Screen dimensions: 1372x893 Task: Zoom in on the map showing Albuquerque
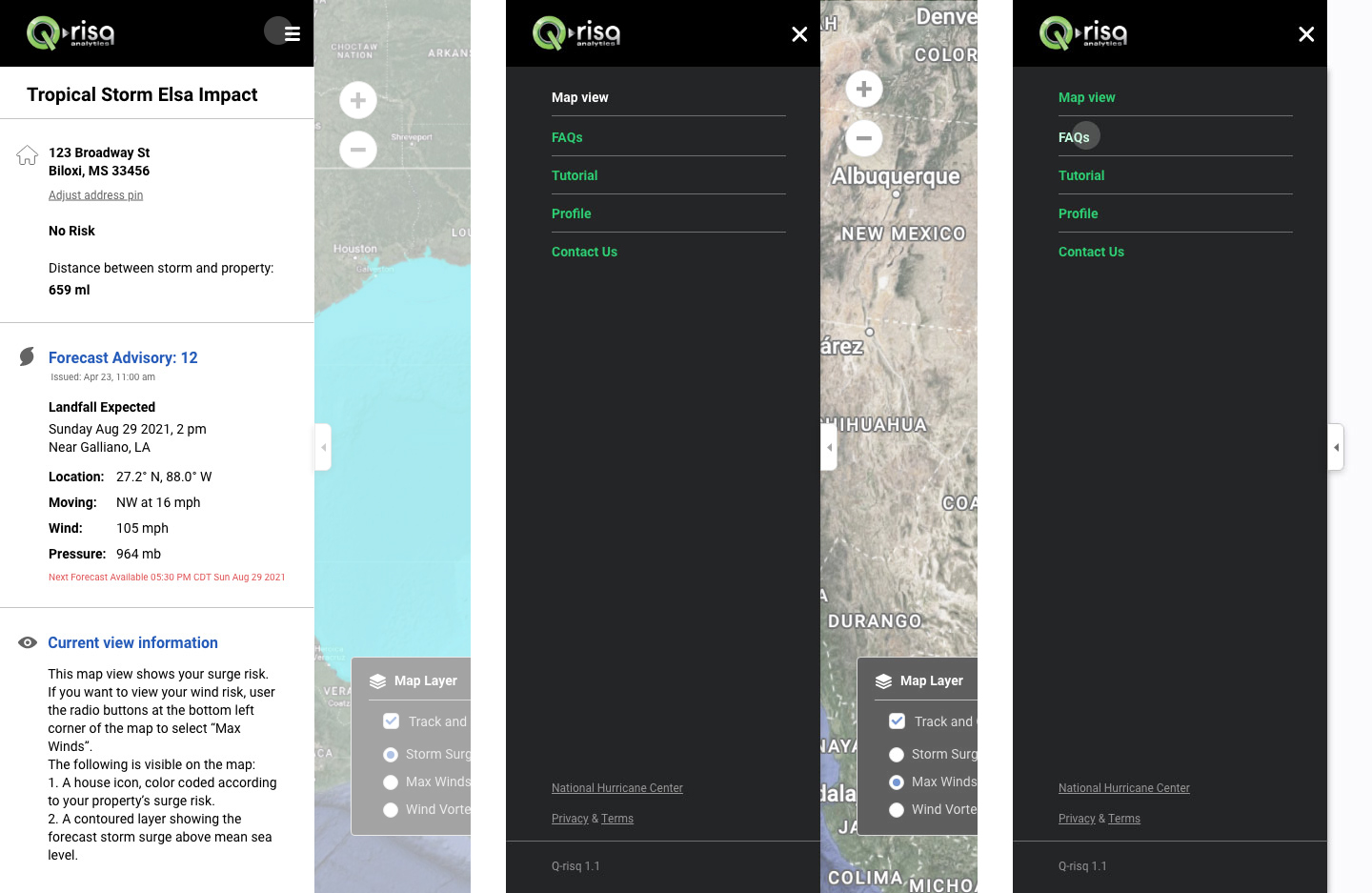pos(863,90)
